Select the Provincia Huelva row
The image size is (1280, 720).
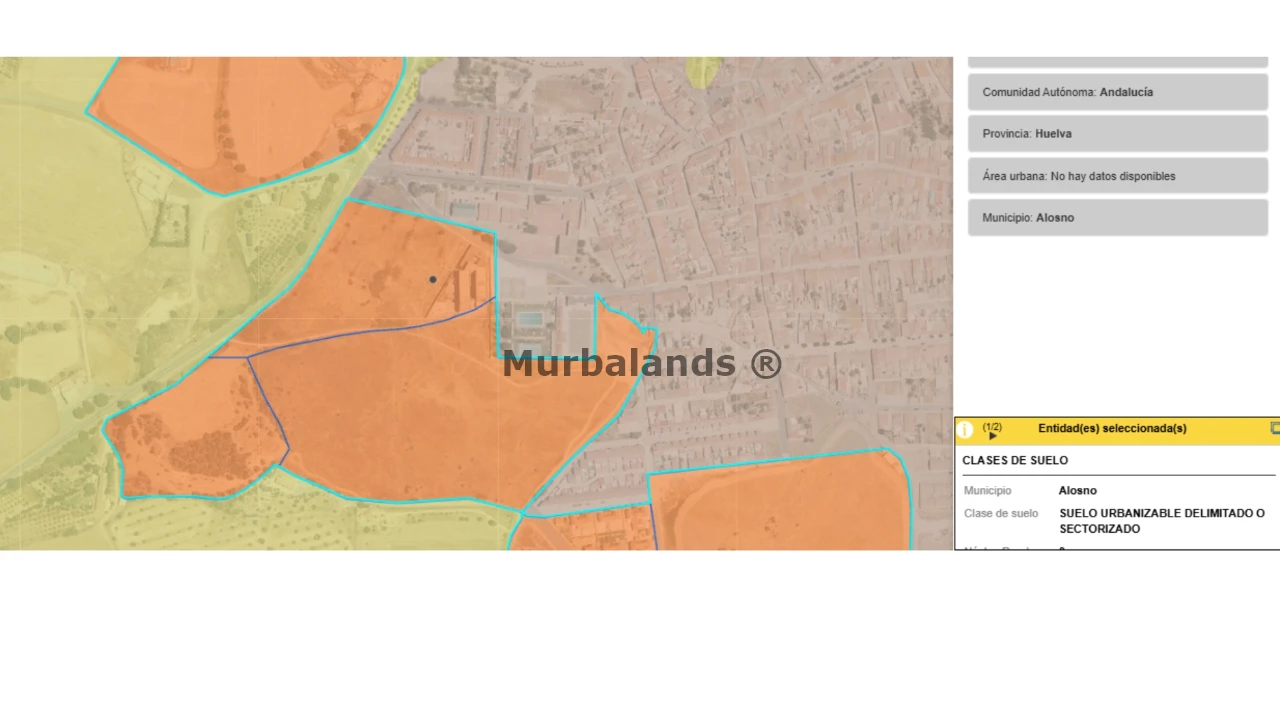(x=1117, y=134)
